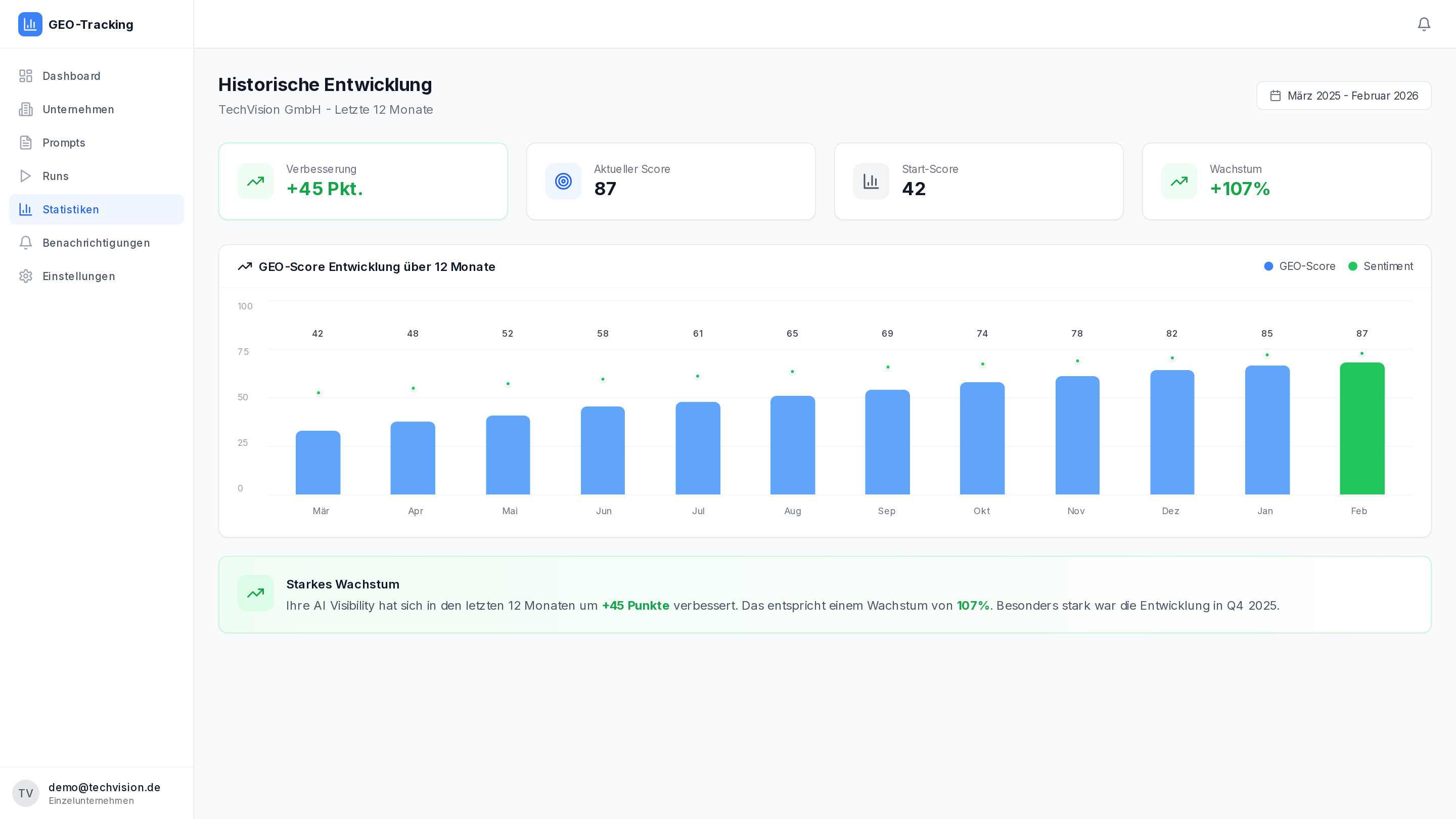The width and height of the screenshot is (1456, 819).
Task: Open Dashboard in the sidebar
Action: (x=71, y=76)
